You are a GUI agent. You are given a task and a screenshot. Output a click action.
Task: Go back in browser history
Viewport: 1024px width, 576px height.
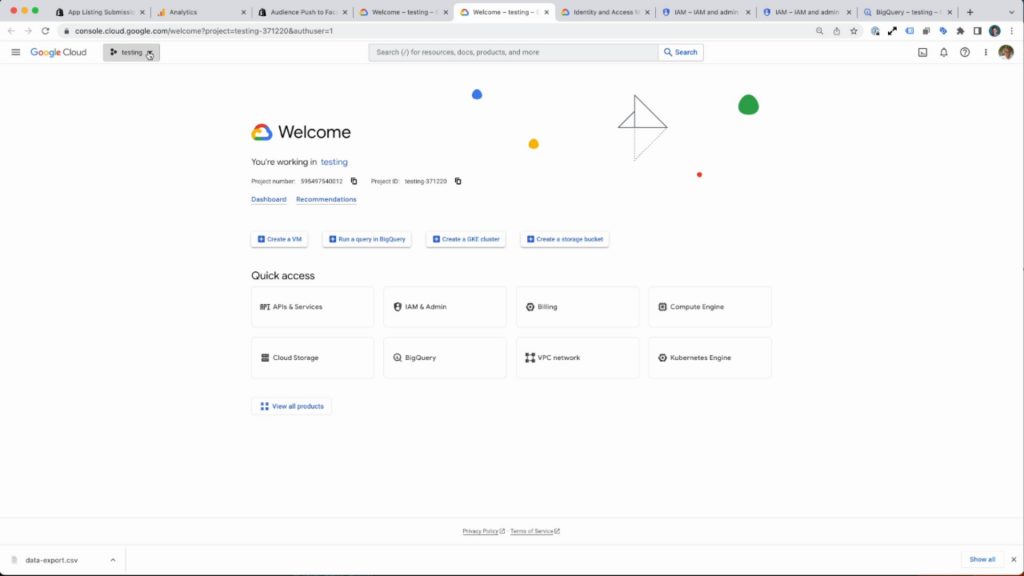click(x=11, y=31)
